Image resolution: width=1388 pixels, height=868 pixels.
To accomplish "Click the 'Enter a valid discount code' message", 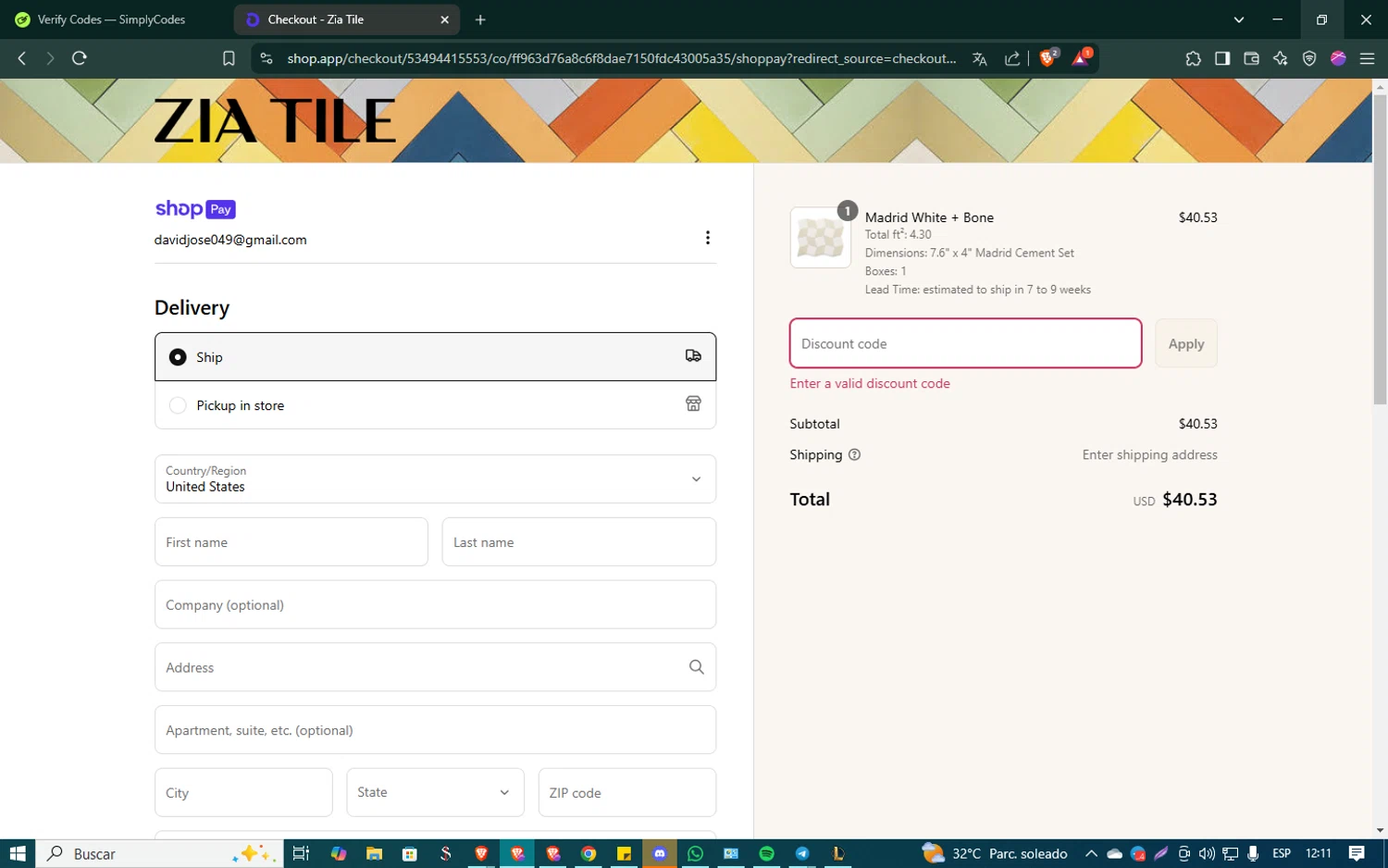I will tap(870, 383).
